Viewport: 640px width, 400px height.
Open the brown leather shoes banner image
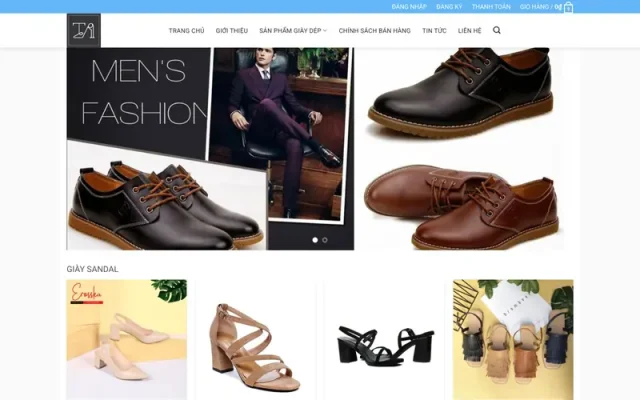(x=462, y=205)
